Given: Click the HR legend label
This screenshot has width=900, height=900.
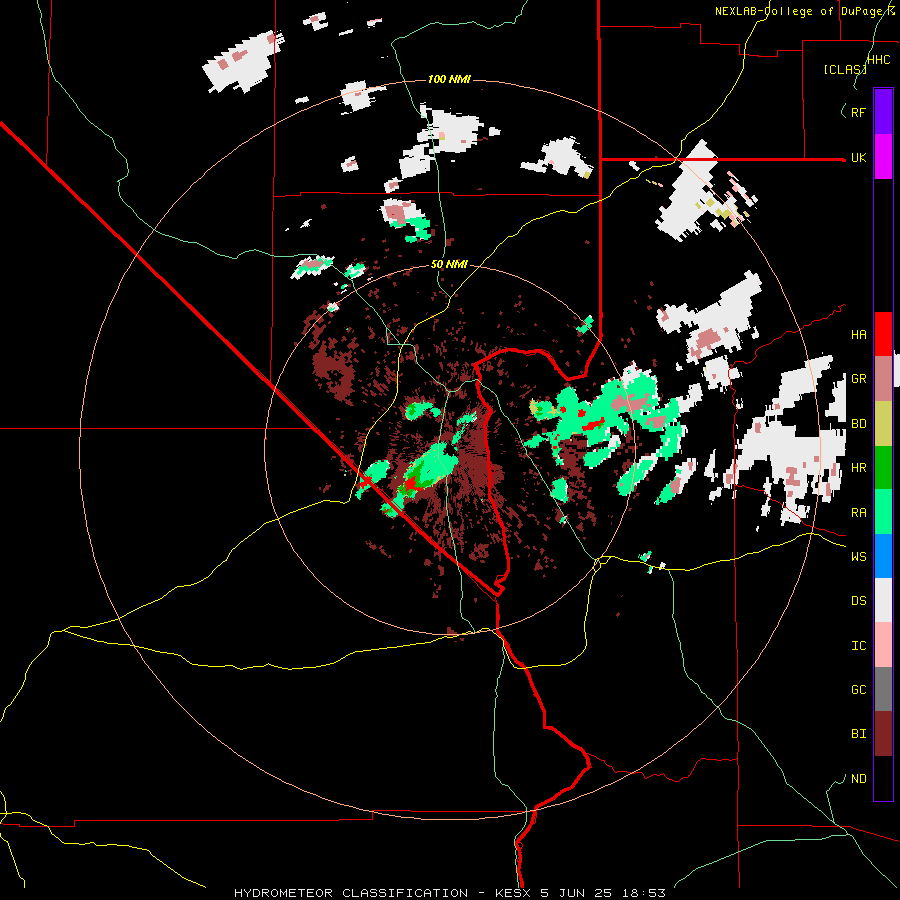Looking at the screenshot, I should (858, 468).
